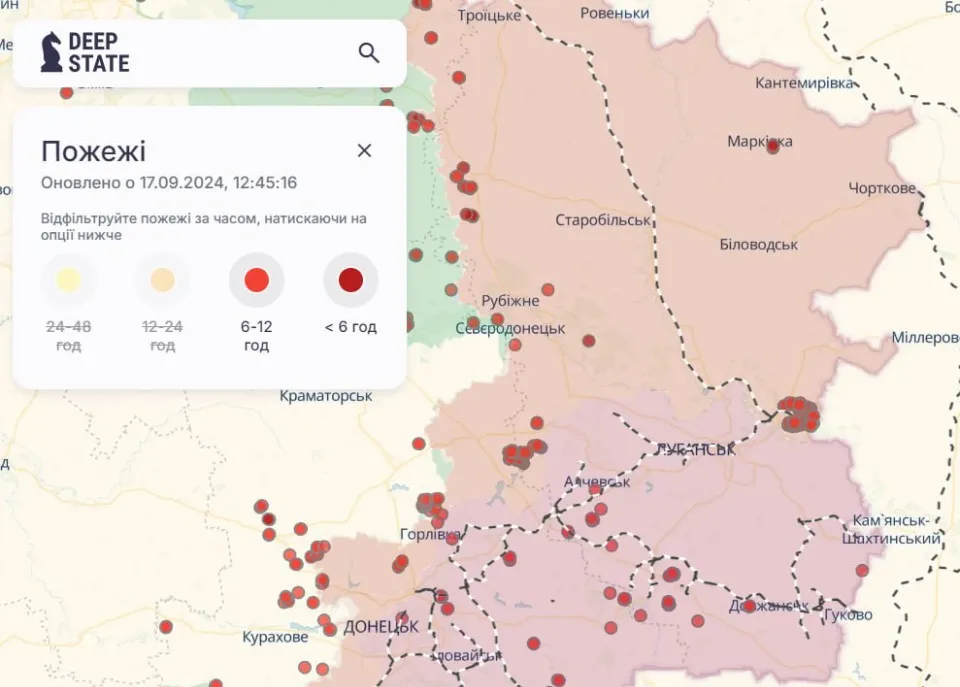Click the DeepState chess knight logo

(51, 51)
